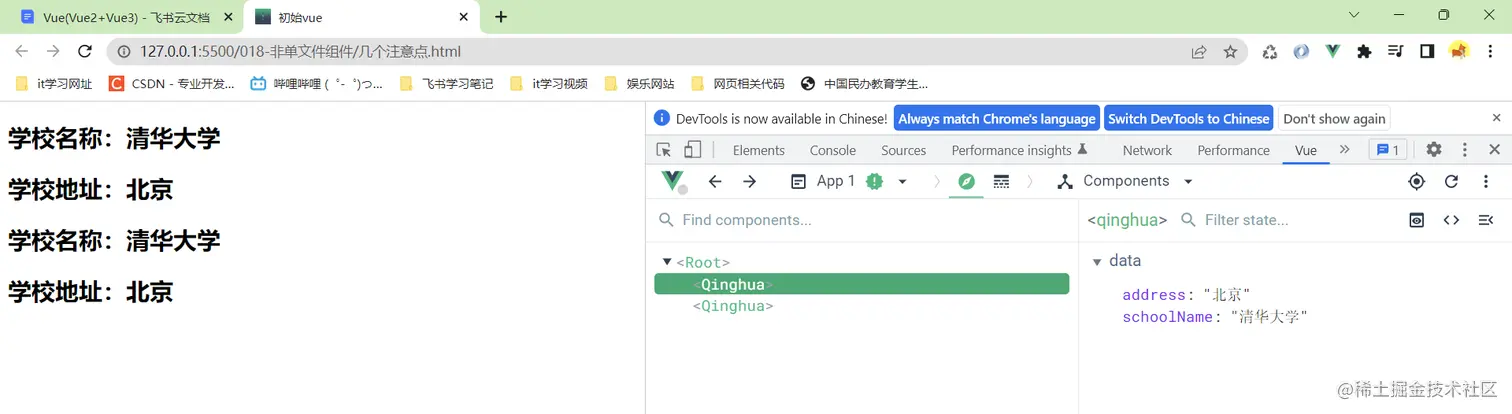Click the inspect DOM code brackets icon

click(1451, 220)
